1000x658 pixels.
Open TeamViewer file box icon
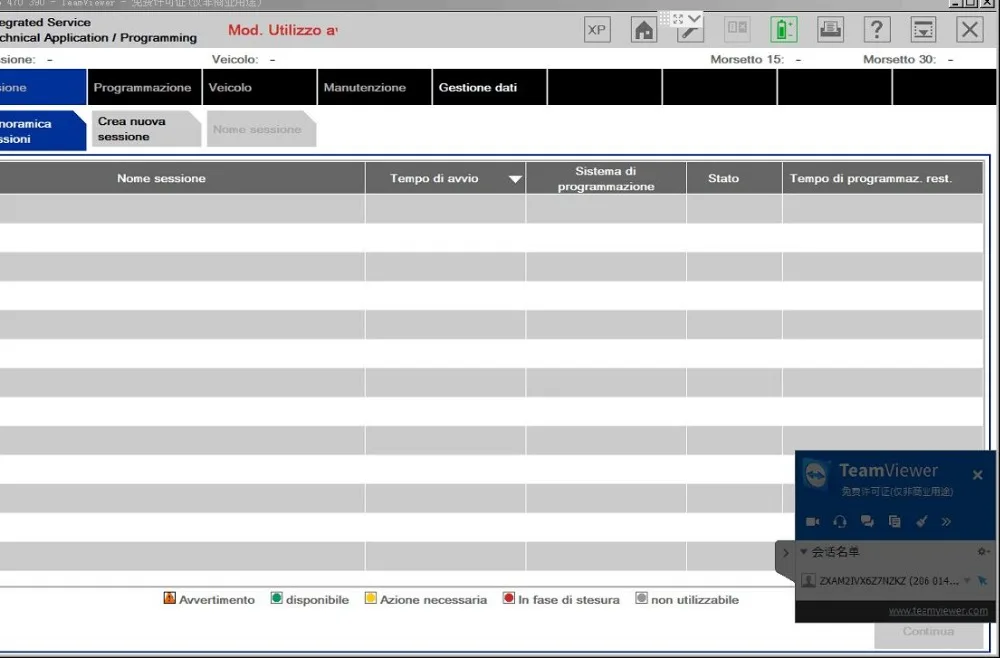coord(895,522)
